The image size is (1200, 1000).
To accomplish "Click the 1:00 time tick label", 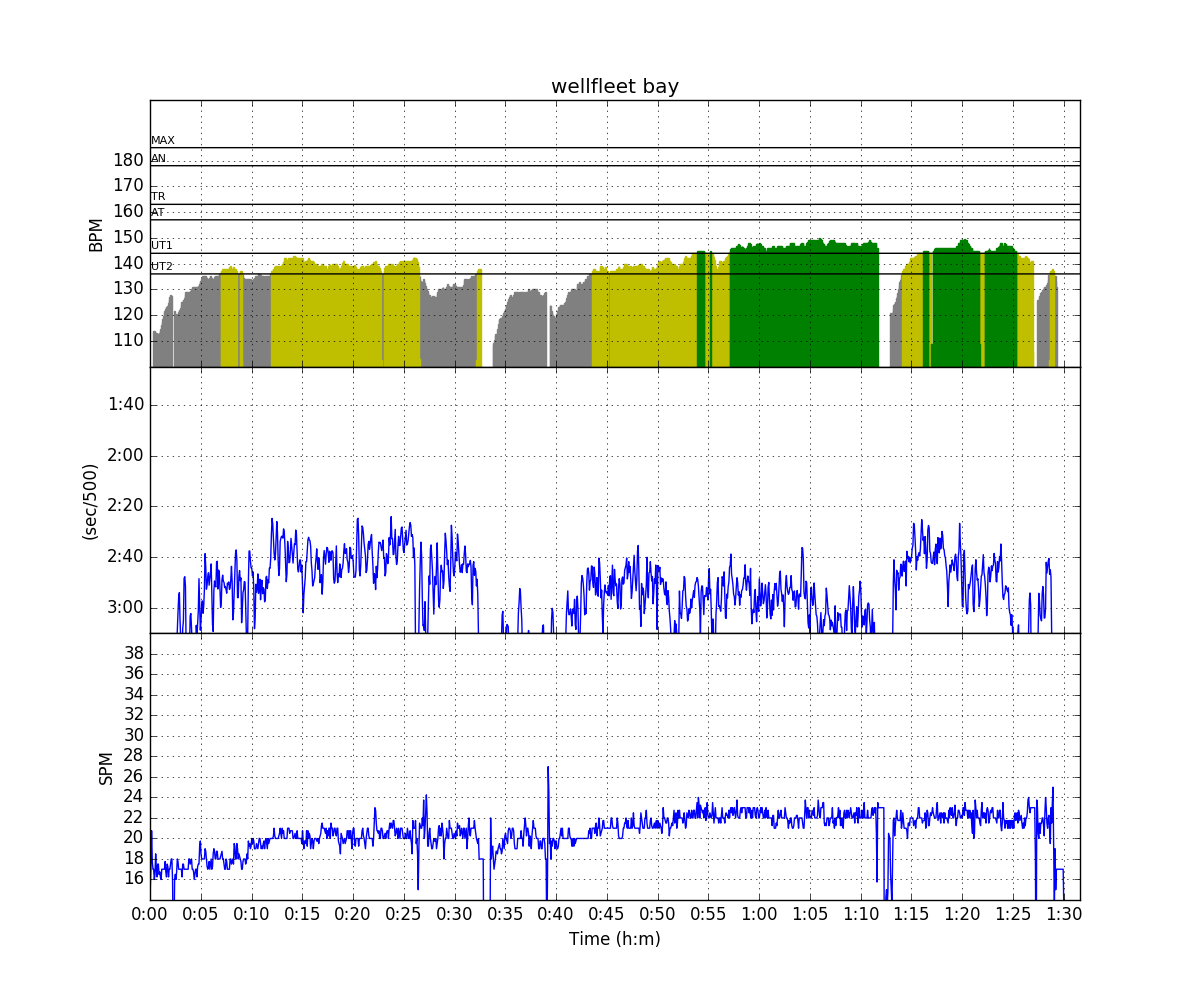I will click(x=759, y=913).
